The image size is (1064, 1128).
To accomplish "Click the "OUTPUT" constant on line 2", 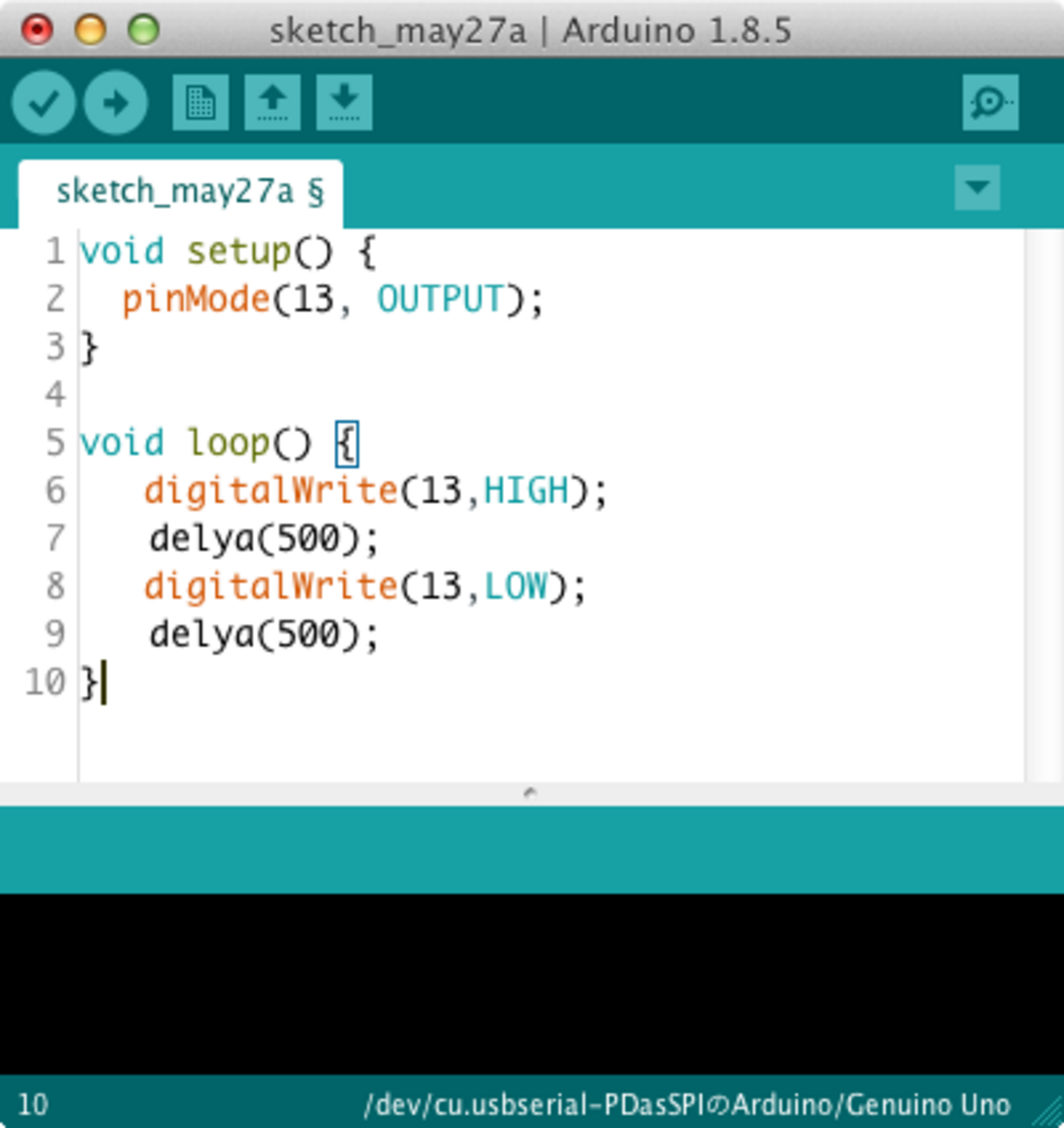I will pyautogui.click(x=440, y=299).
